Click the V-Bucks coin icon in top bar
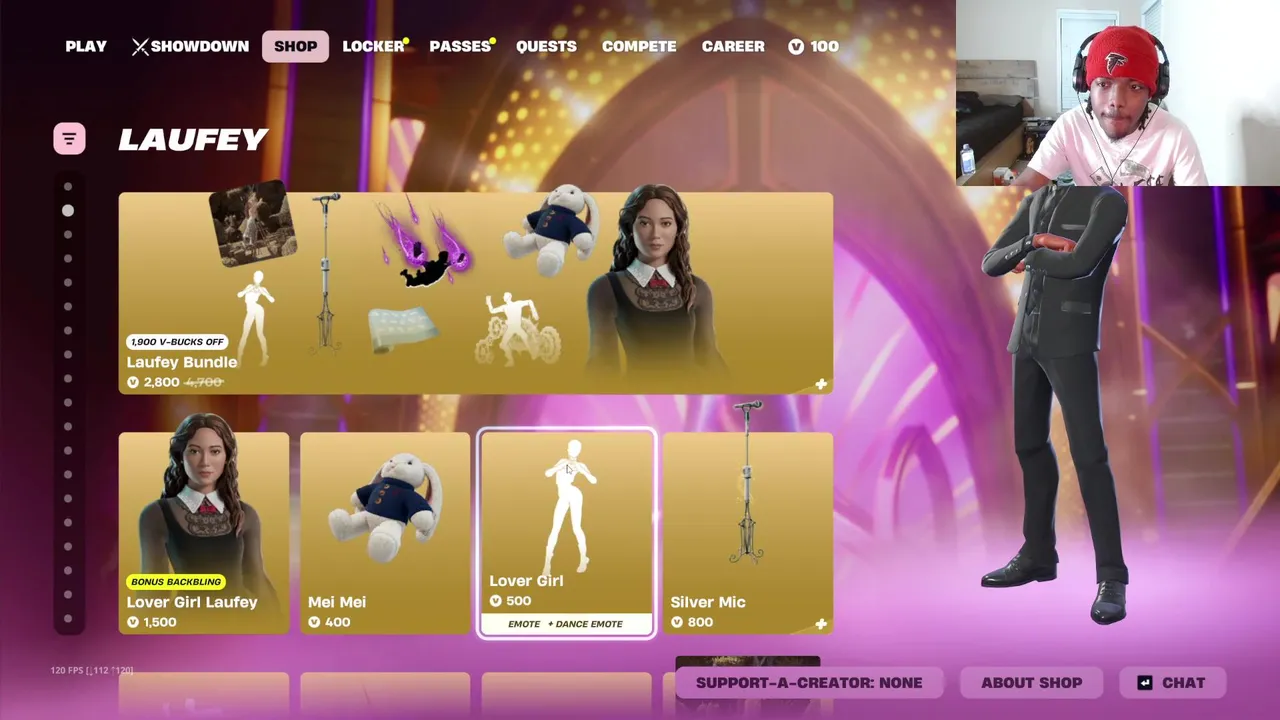 [796, 47]
